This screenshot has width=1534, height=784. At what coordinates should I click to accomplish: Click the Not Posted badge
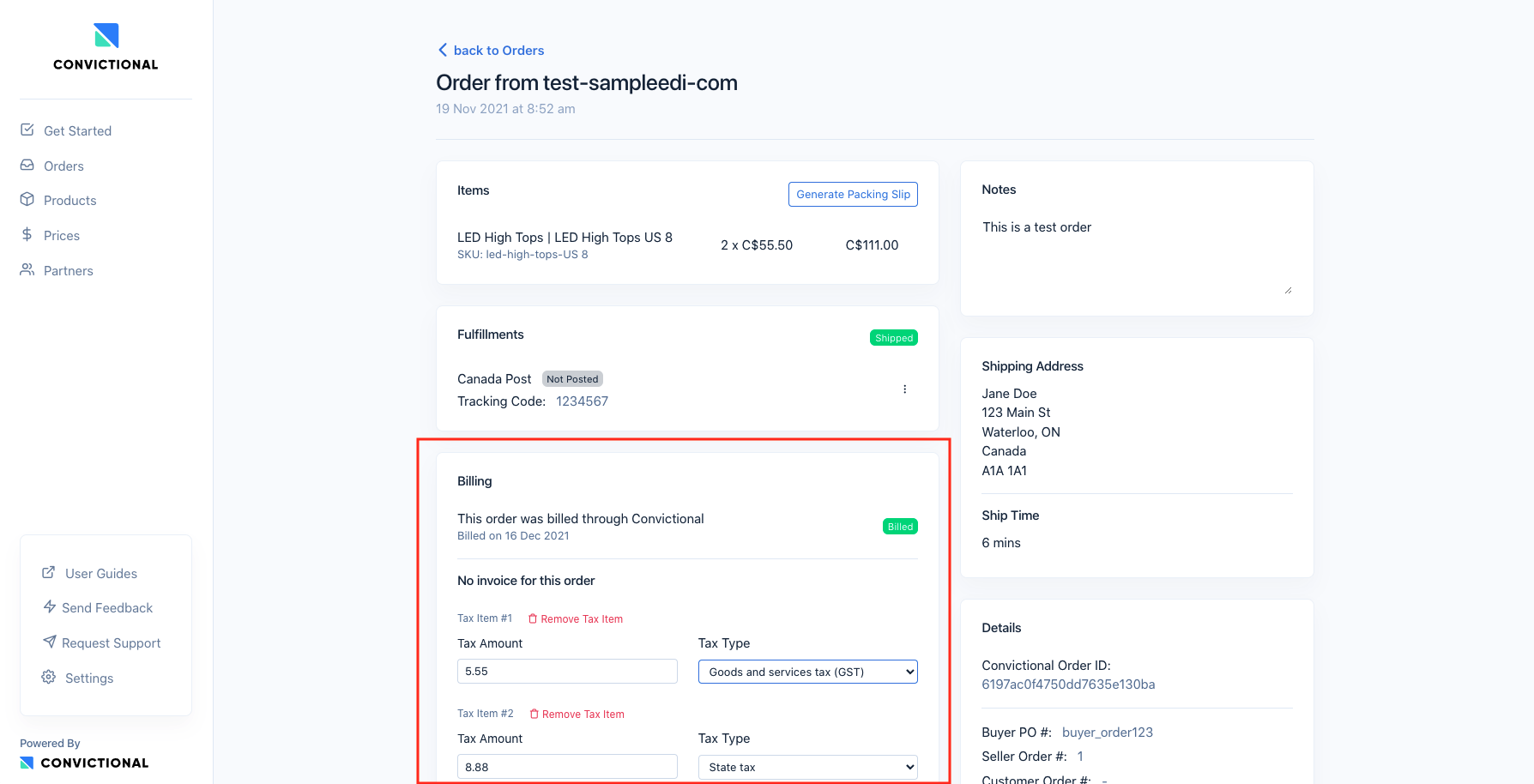[572, 378]
